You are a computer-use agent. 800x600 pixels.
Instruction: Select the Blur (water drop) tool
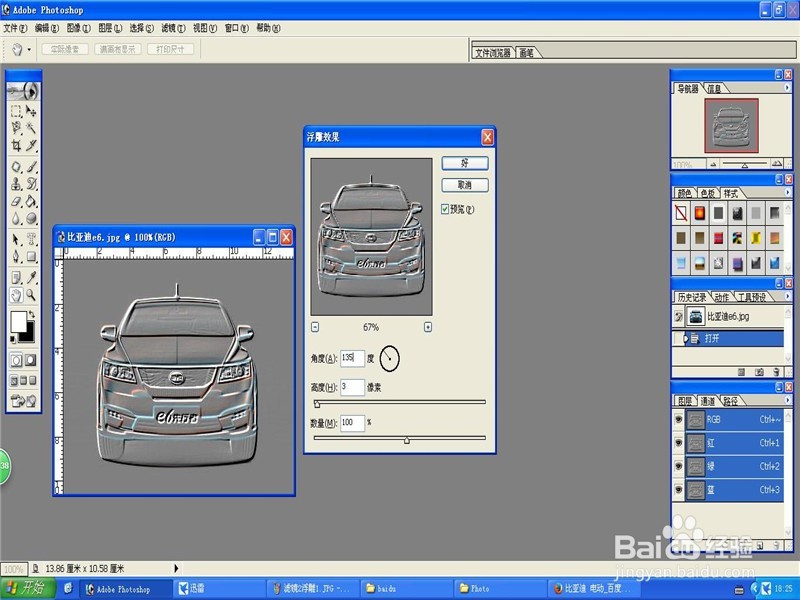[x=16, y=218]
